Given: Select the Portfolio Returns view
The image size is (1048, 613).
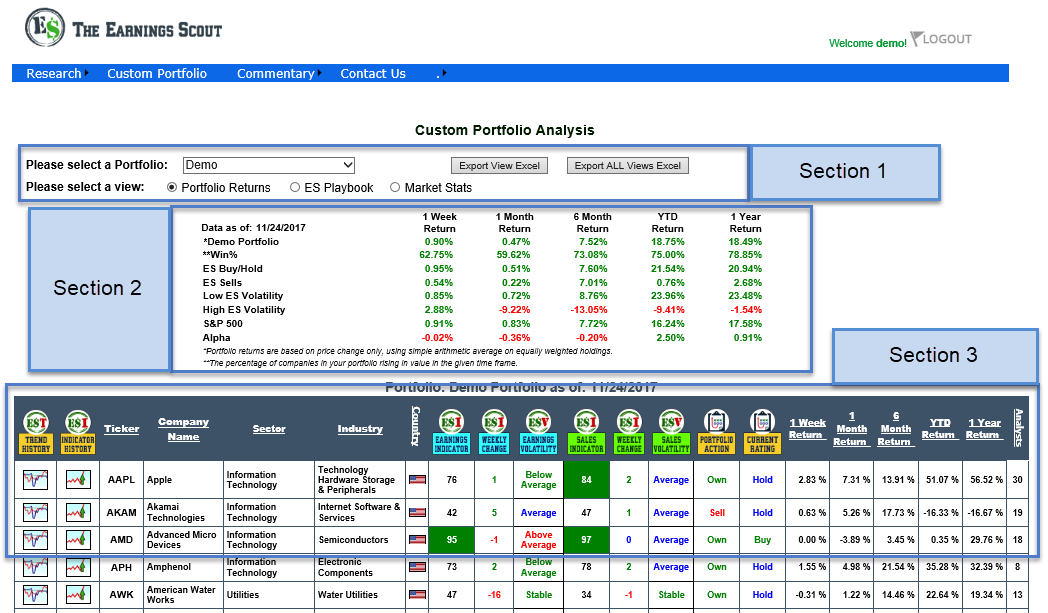Looking at the screenshot, I should coord(172,187).
